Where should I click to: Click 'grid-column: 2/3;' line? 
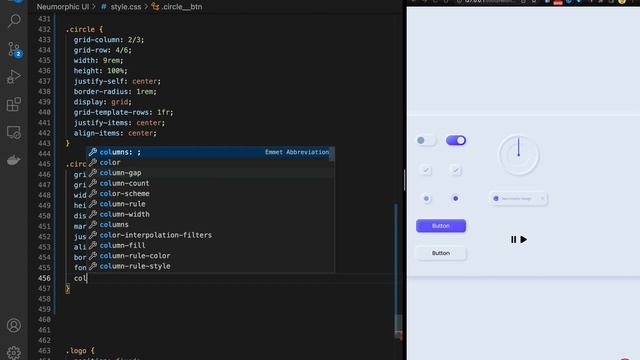coord(109,40)
